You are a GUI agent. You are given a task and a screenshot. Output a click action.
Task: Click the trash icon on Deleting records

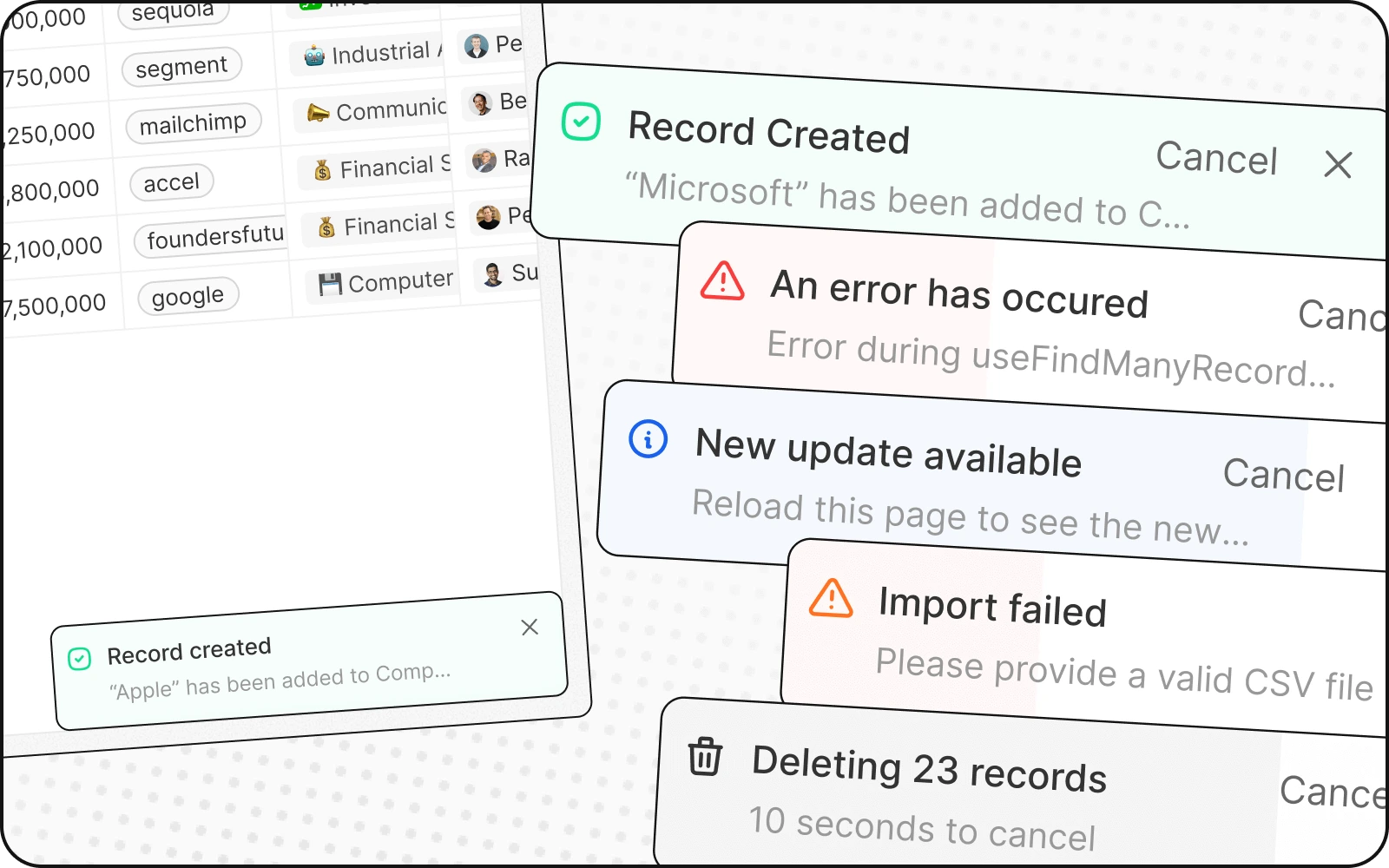point(705,756)
